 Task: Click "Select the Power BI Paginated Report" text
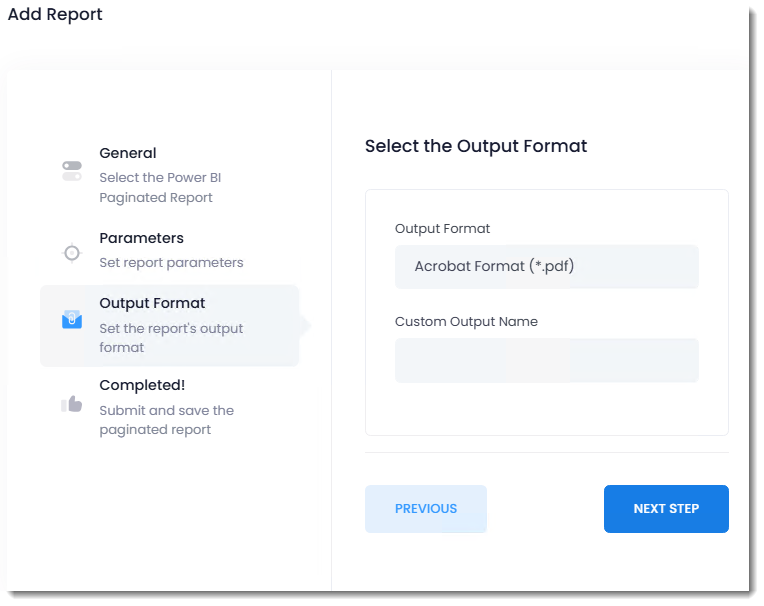(160, 188)
